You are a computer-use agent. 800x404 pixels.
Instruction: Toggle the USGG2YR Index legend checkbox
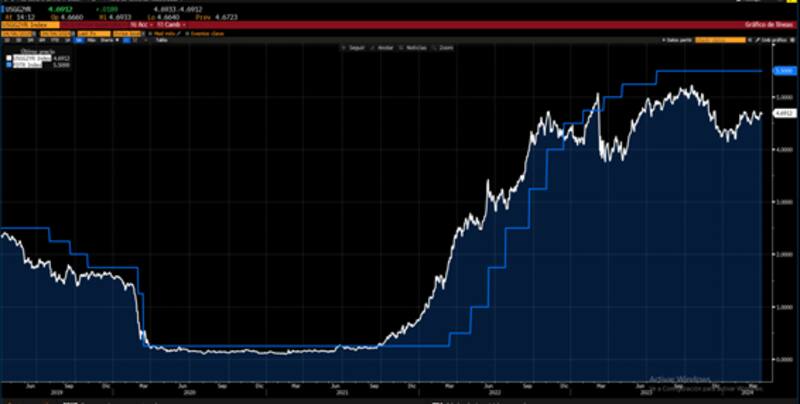(8, 59)
